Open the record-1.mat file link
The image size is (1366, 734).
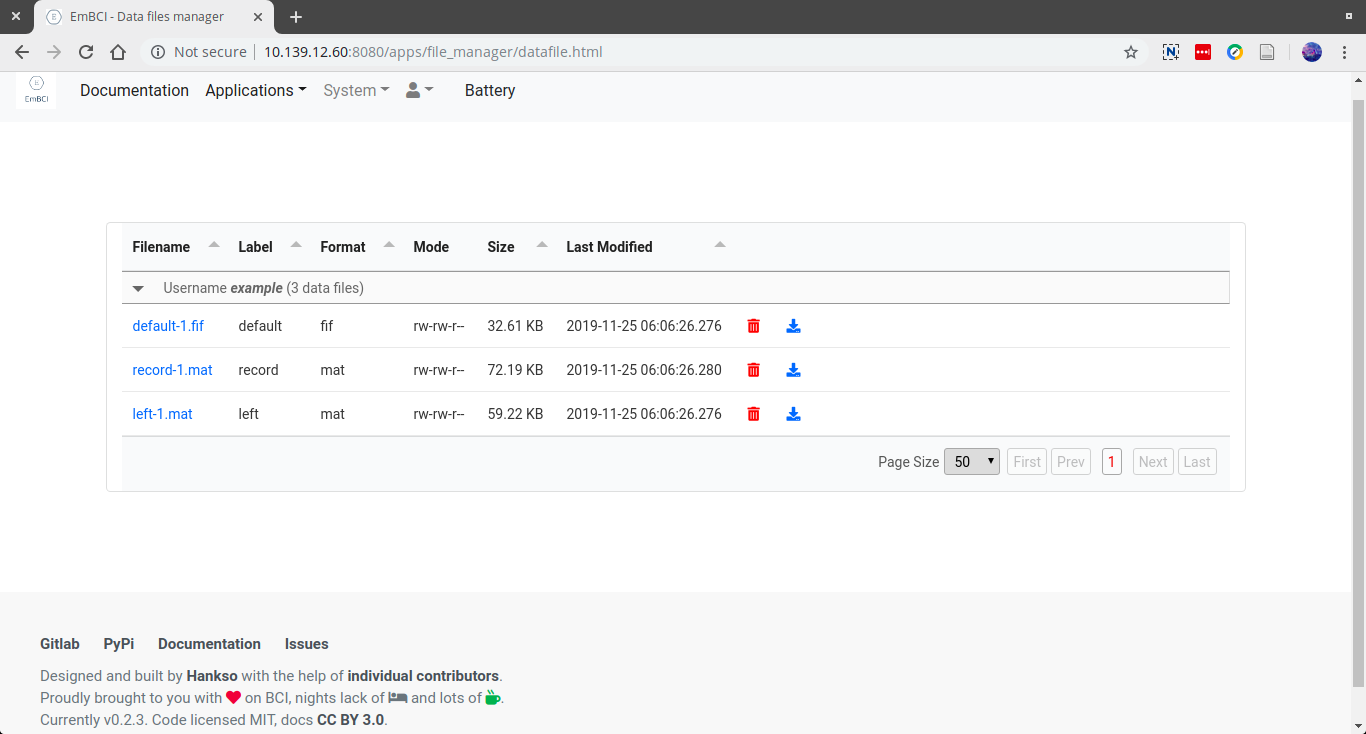pyautogui.click(x=172, y=369)
